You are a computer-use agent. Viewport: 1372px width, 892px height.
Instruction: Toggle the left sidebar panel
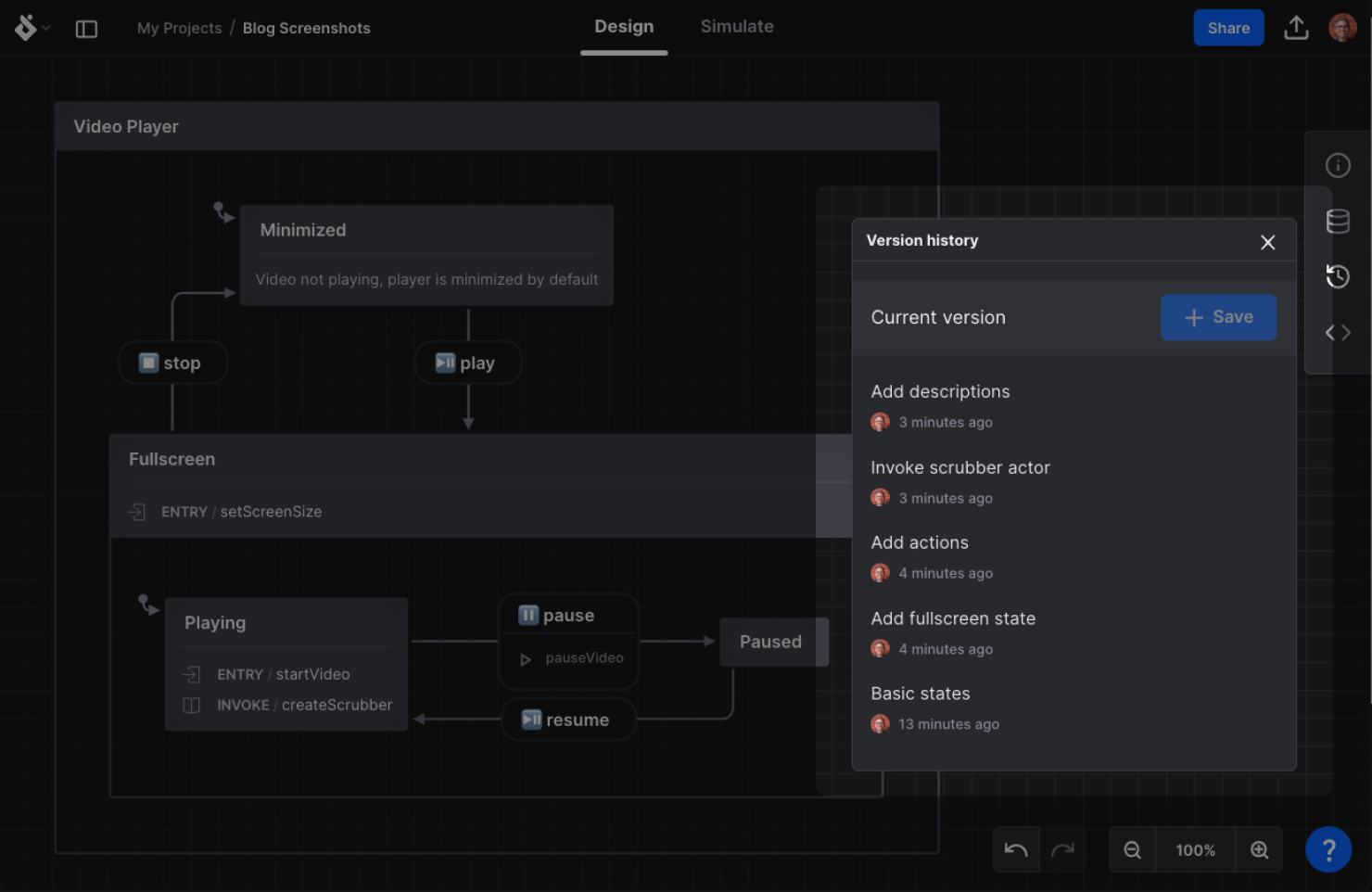tap(86, 29)
